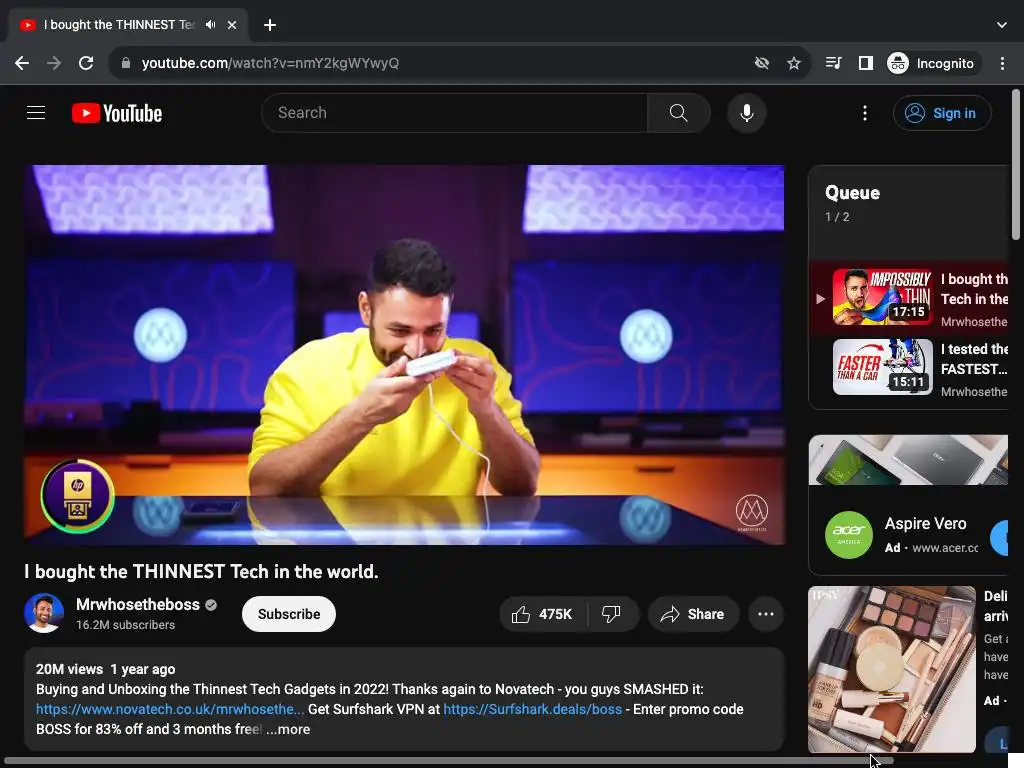Screen dimensions: 1024x768
Task: Open Acer Aspire Vero ad banner image
Action: (x=908, y=460)
